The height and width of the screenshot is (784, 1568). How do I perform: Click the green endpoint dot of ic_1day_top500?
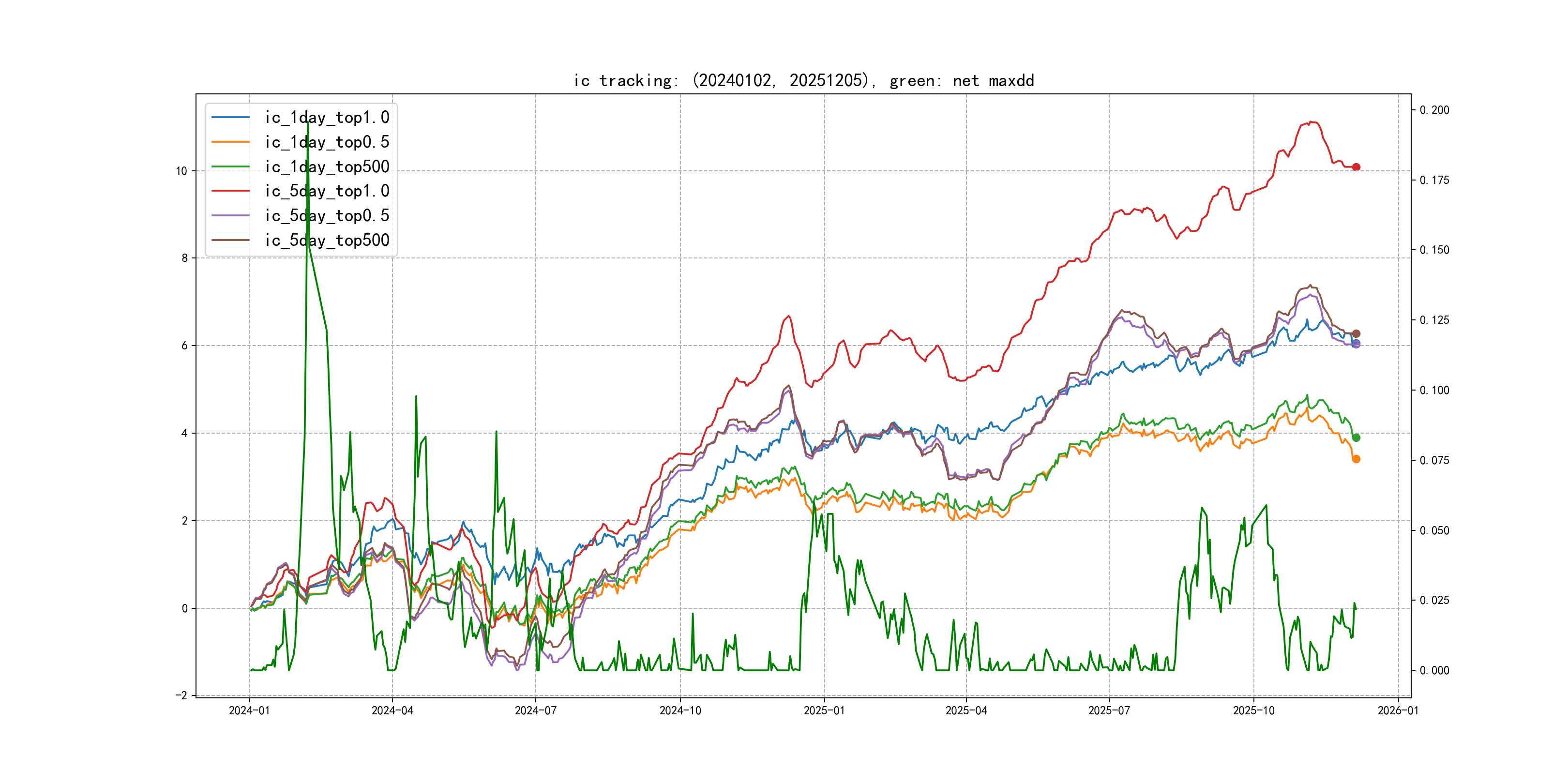[1356, 437]
